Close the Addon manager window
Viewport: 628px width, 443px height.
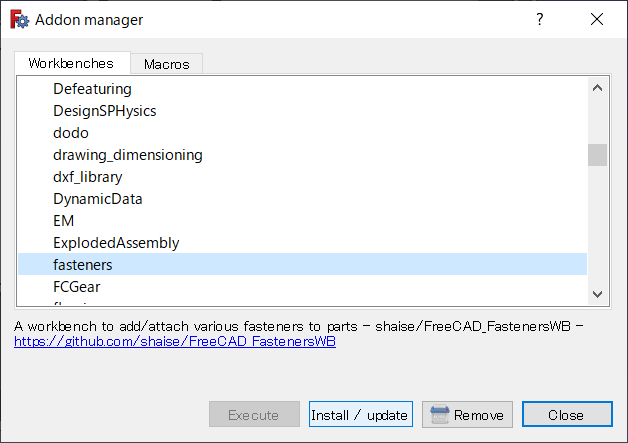point(597,19)
